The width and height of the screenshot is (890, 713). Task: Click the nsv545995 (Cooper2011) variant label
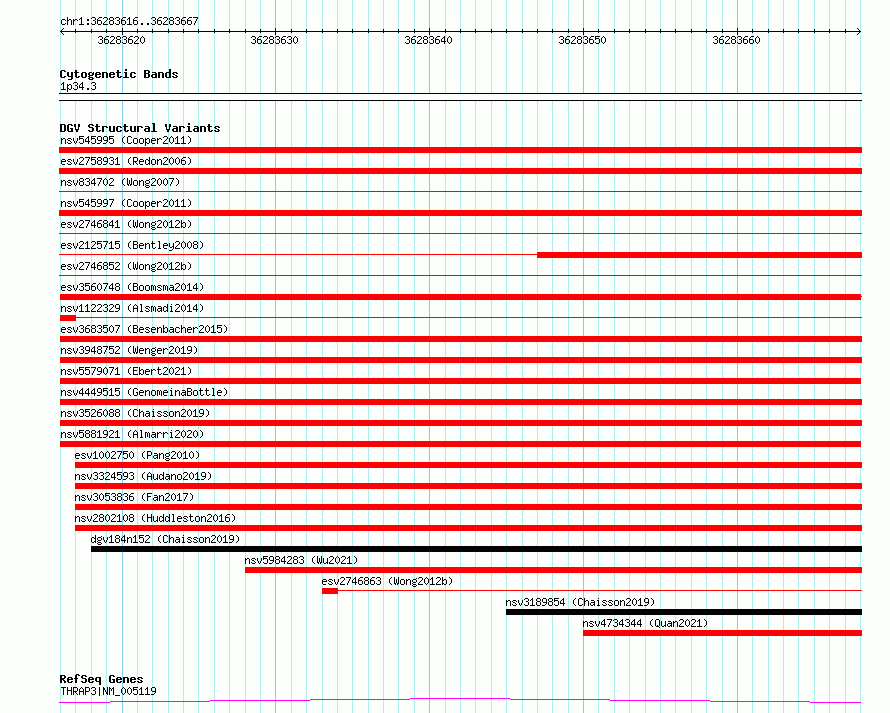pyautogui.click(x=126, y=140)
